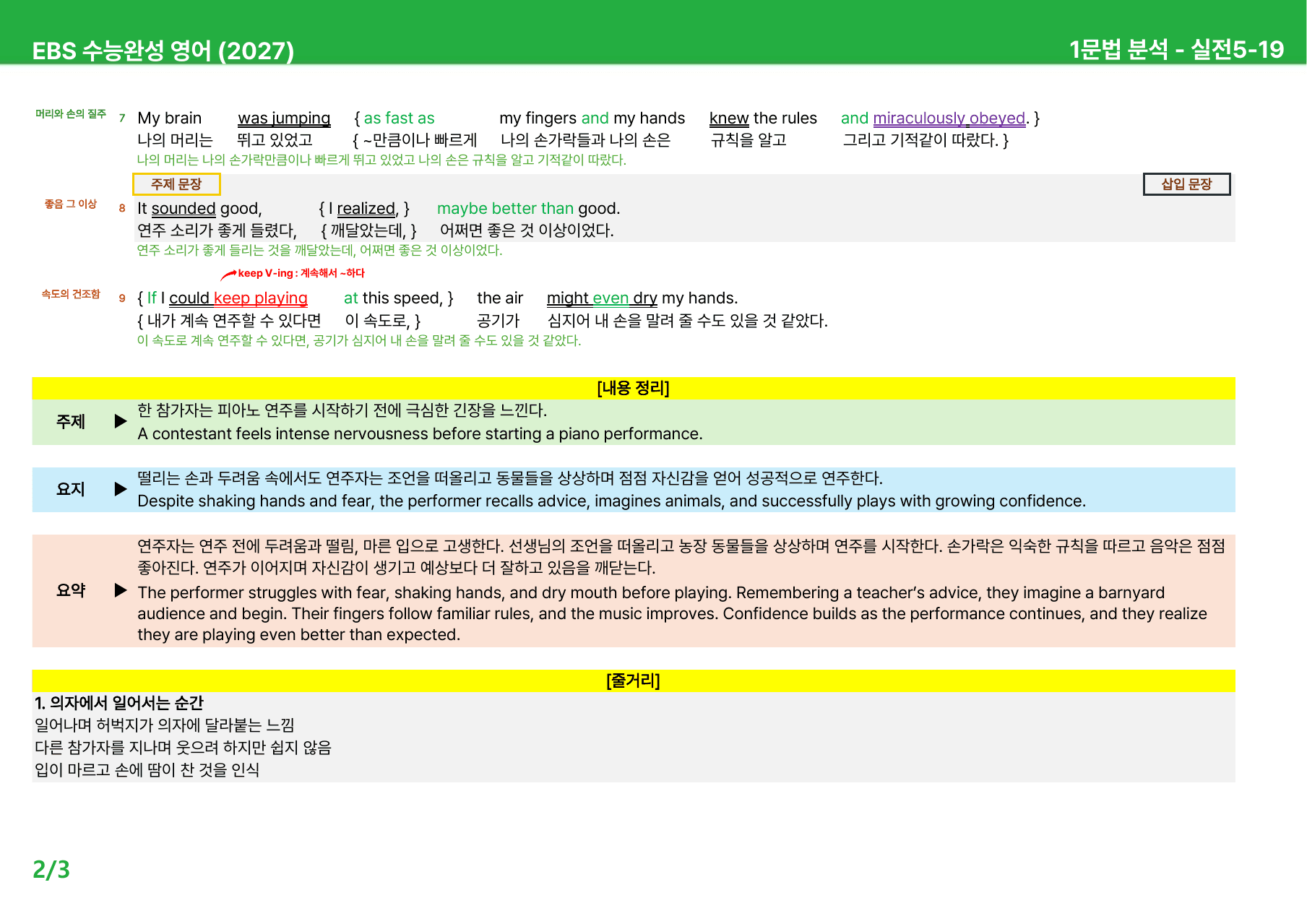The height and width of the screenshot is (924, 1307).
Task: Click the triangle arrow next to 요지
Action: tap(121, 489)
